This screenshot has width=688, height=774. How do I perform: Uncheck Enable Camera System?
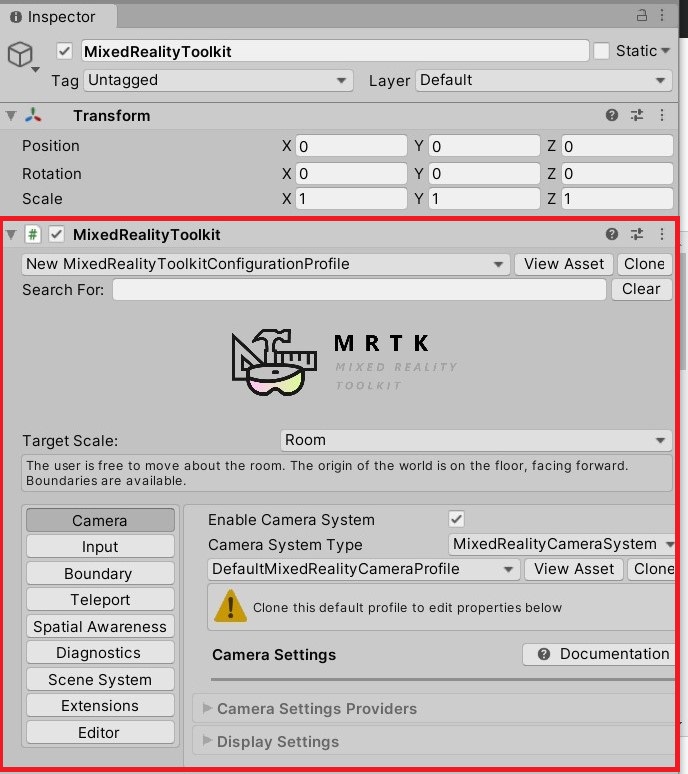[x=457, y=519]
